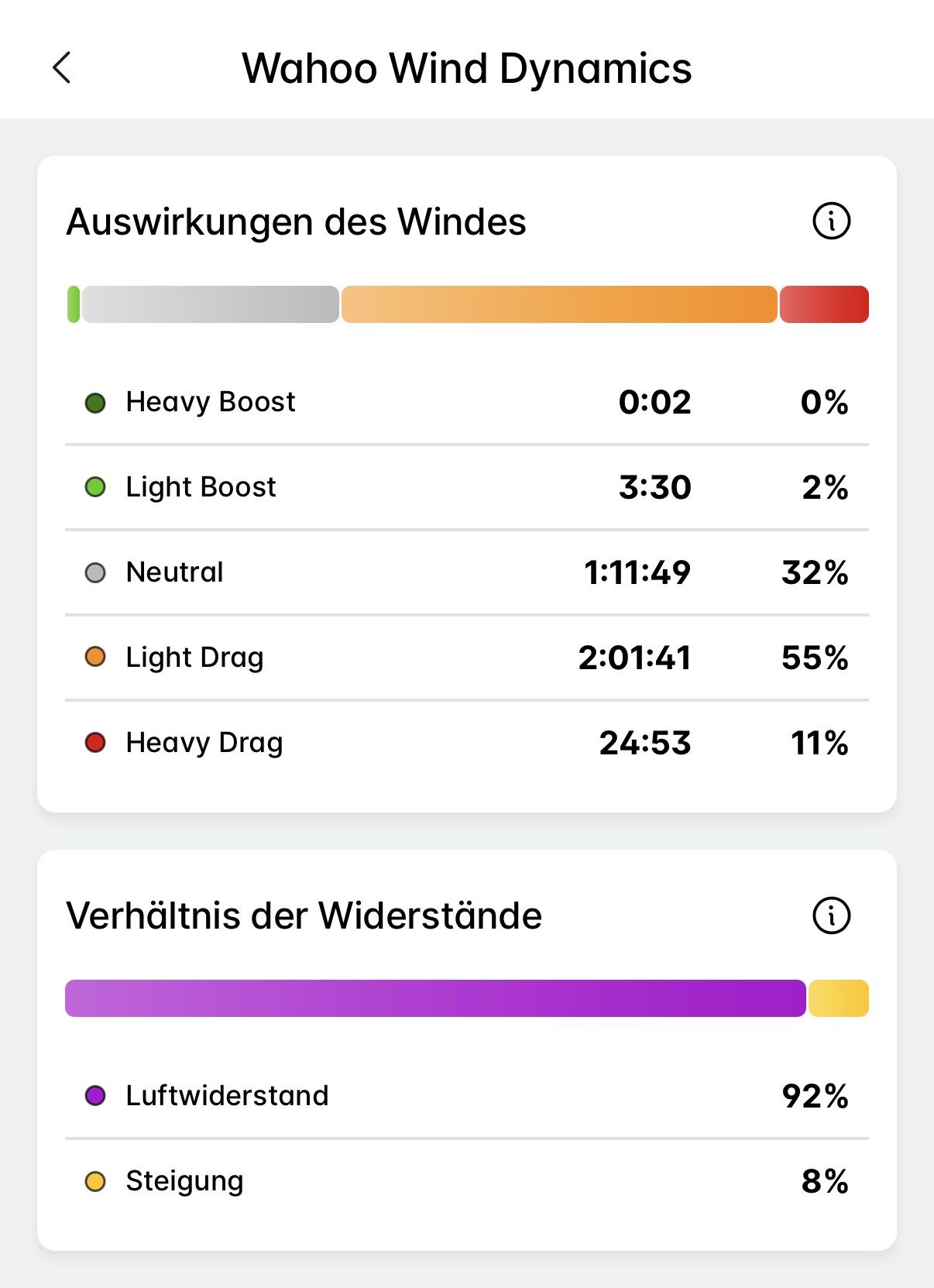Tap the yellow Steigung dot
The width and height of the screenshot is (934, 1288).
click(x=95, y=1181)
